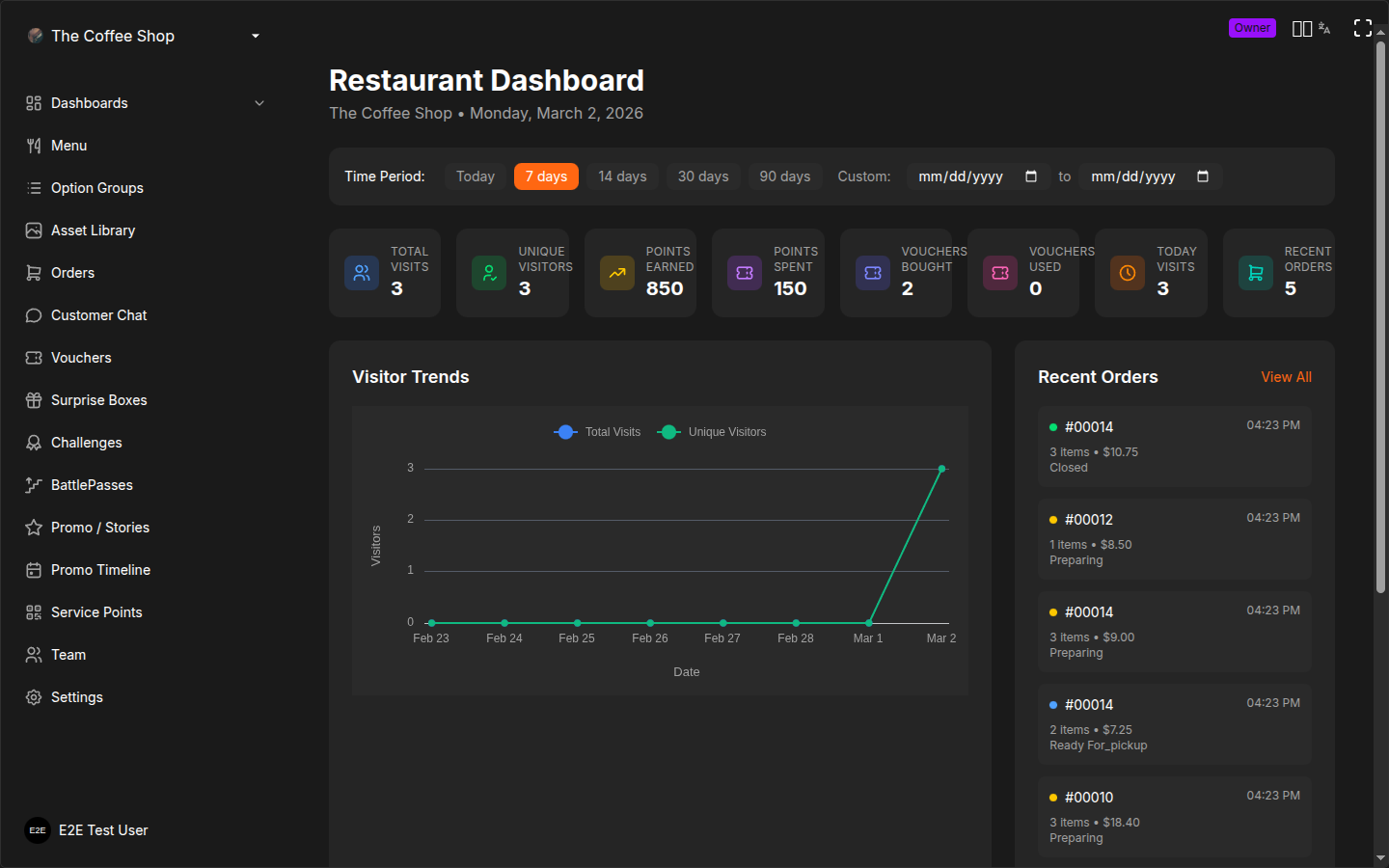Click the Today Visits clock icon
The height and width of the screenshot is (868, 1389).
(x=1127, y=273)
